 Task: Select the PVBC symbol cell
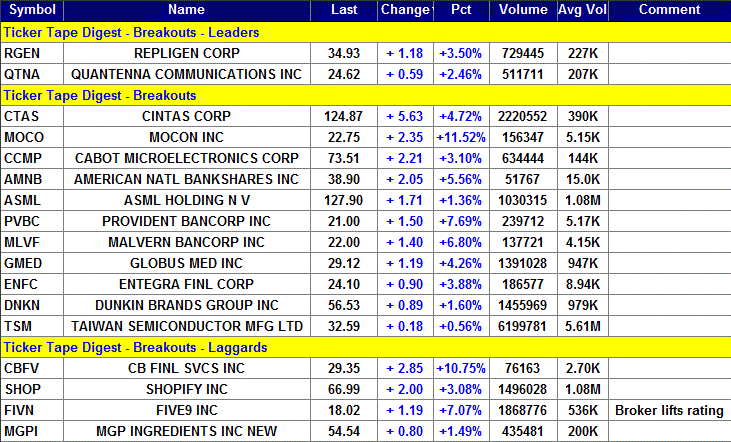(32, 221)
